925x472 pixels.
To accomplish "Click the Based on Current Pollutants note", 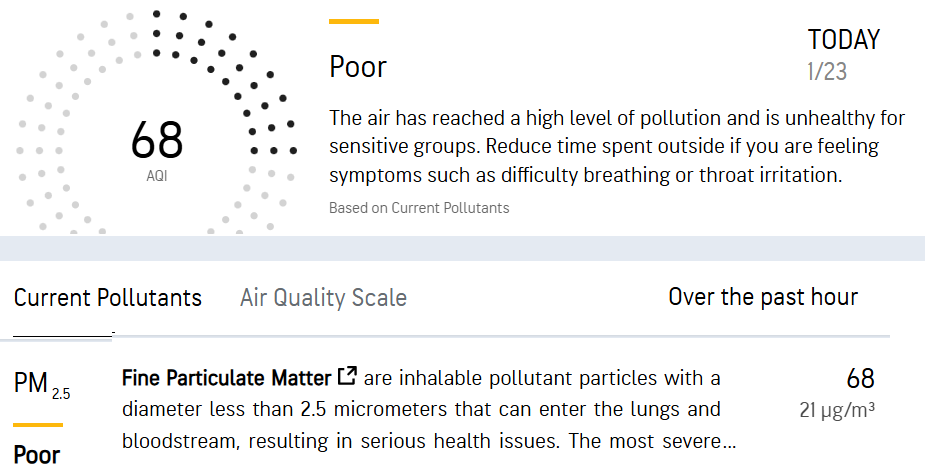I will 419,208.
